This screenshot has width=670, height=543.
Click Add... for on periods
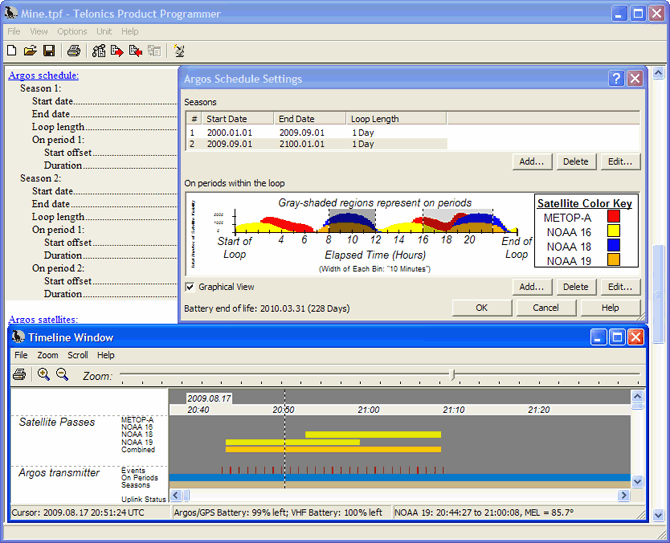[x=532, y=287]
